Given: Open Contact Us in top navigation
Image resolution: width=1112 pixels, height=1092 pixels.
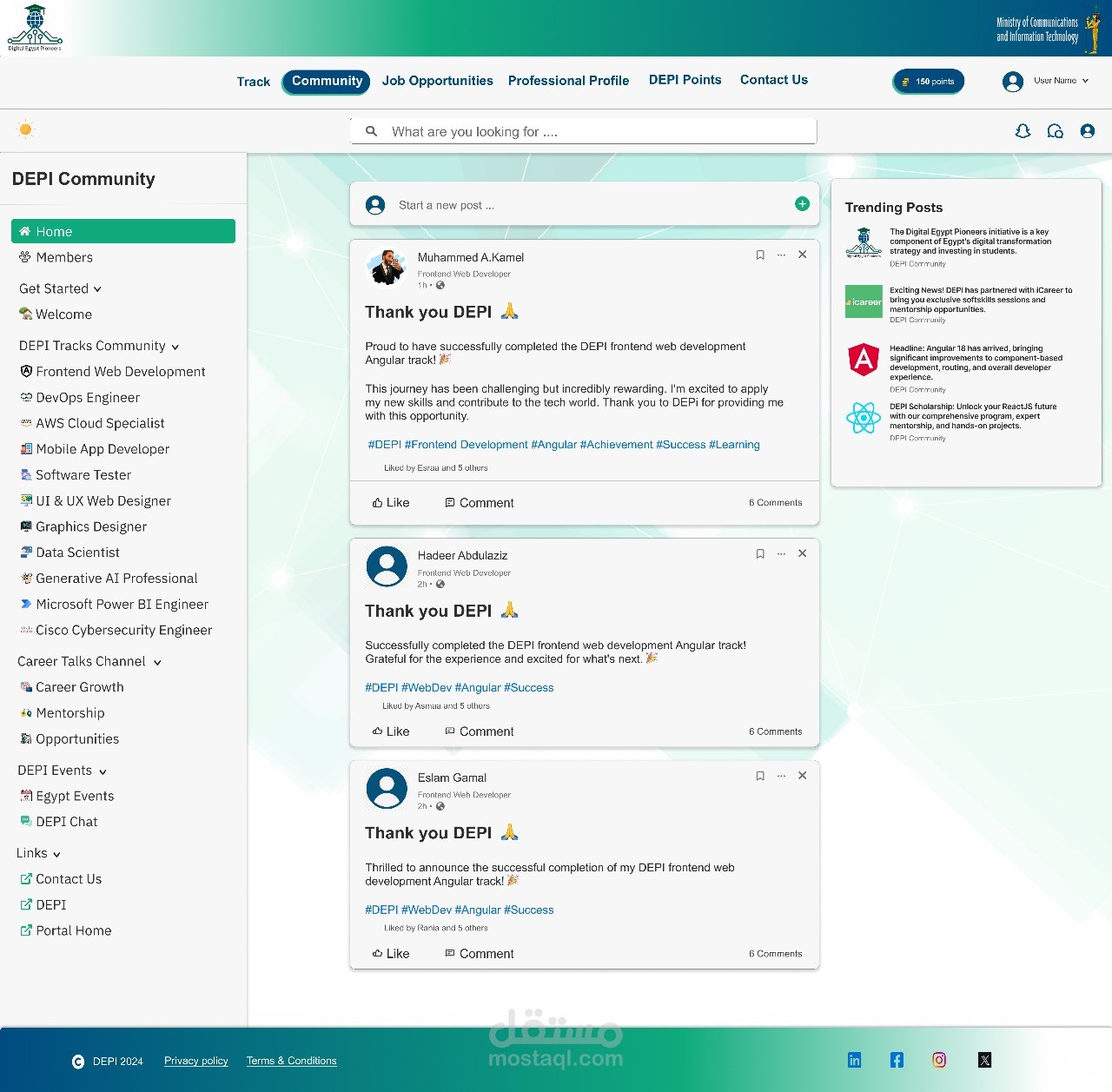Looking at the screenshot, I should pos(774,80).
